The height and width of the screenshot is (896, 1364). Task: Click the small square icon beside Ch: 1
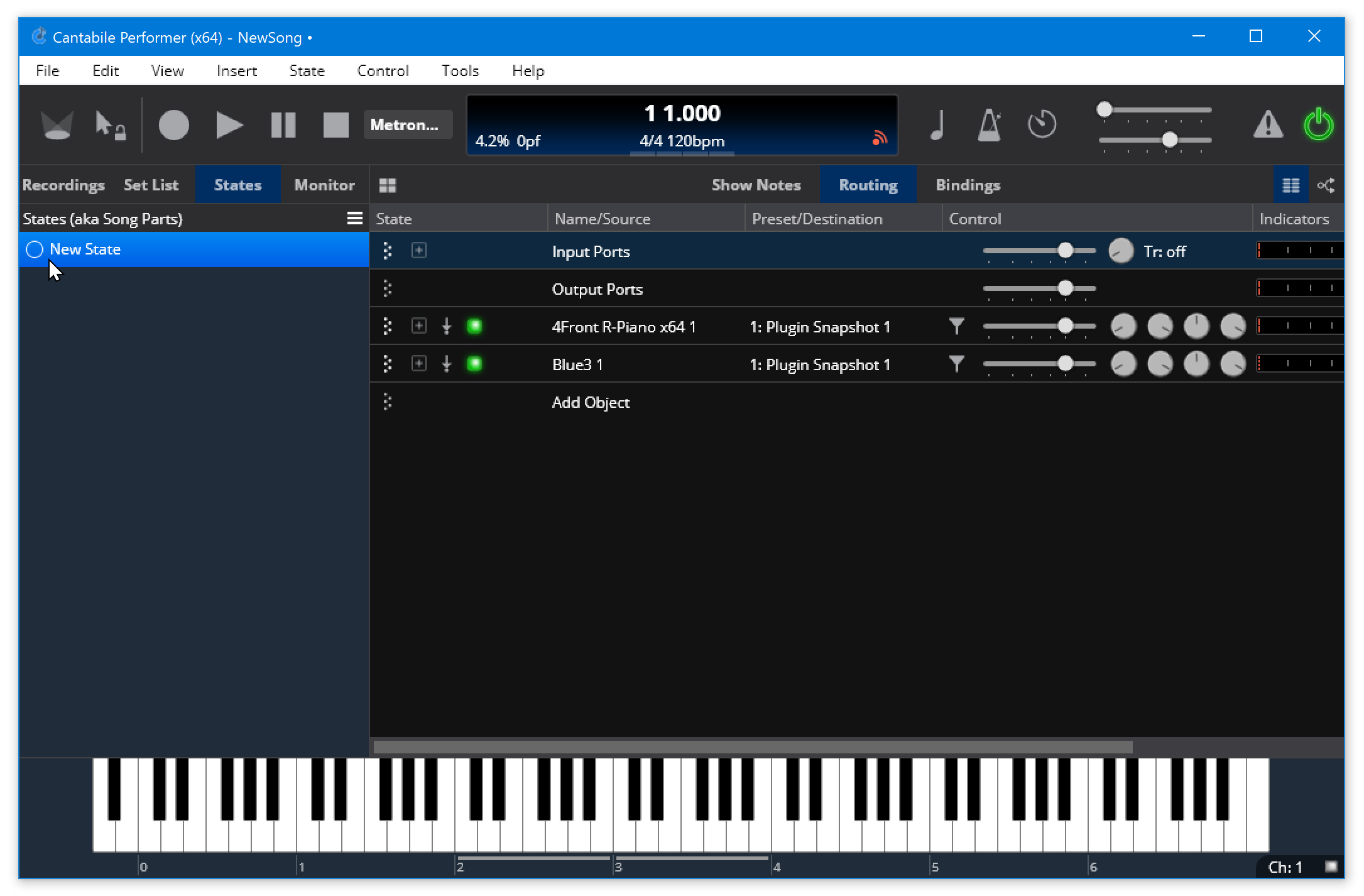point(1331,866)
